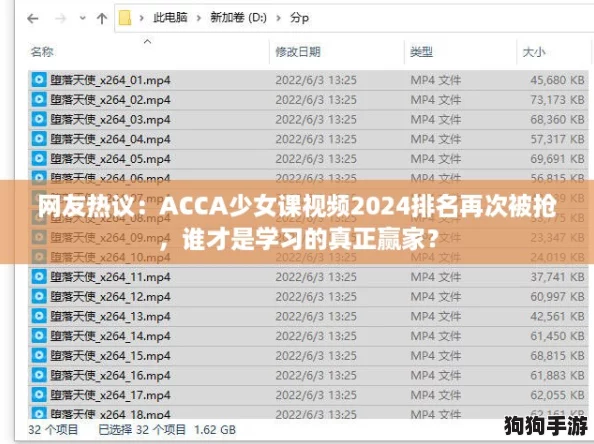Select file name 堕落天使_x264_02.mp4
The height and width of the screenshot is (444, 594).
(x=110, y=100)
